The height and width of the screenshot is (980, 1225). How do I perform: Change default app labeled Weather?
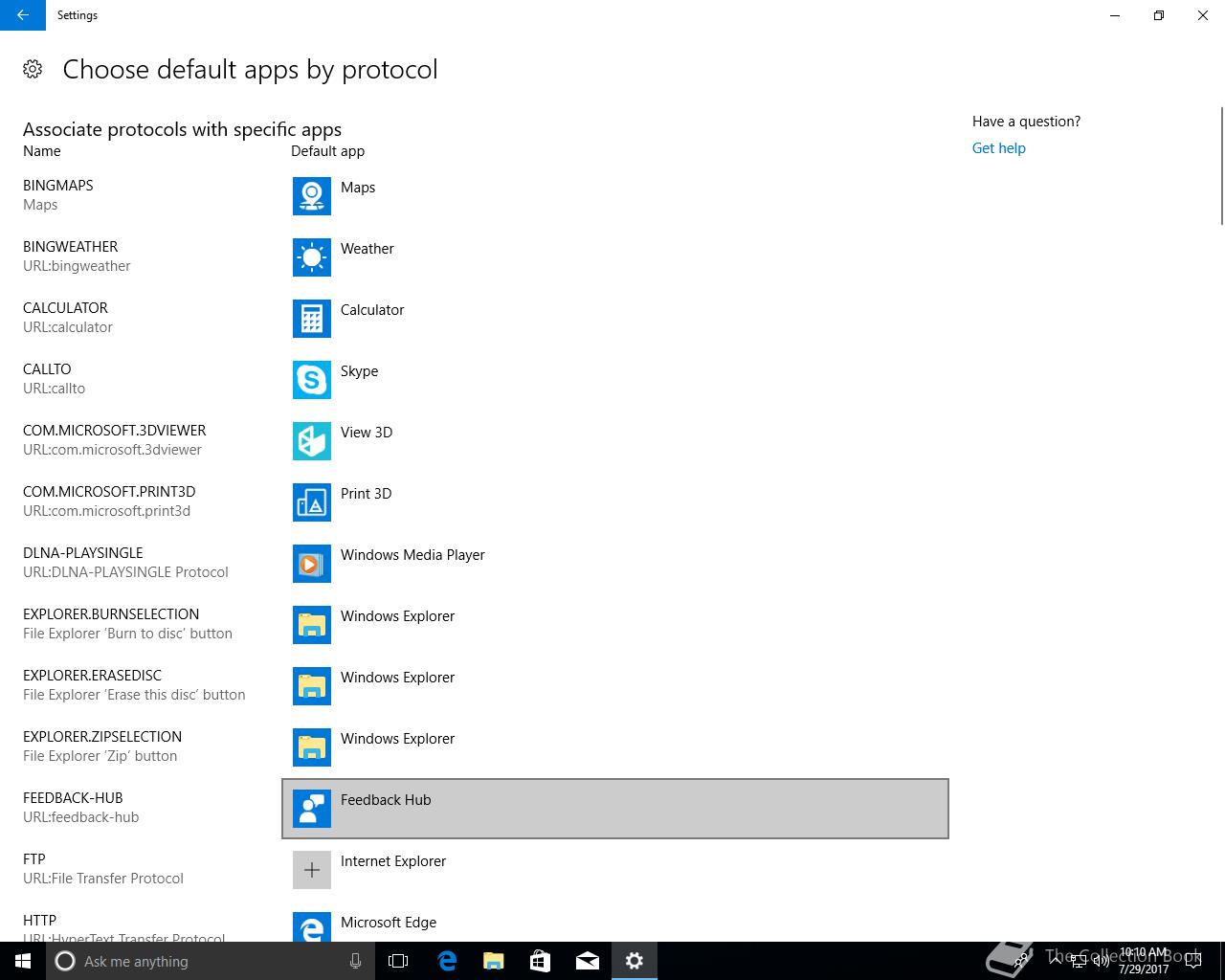[x=367, y=249]
